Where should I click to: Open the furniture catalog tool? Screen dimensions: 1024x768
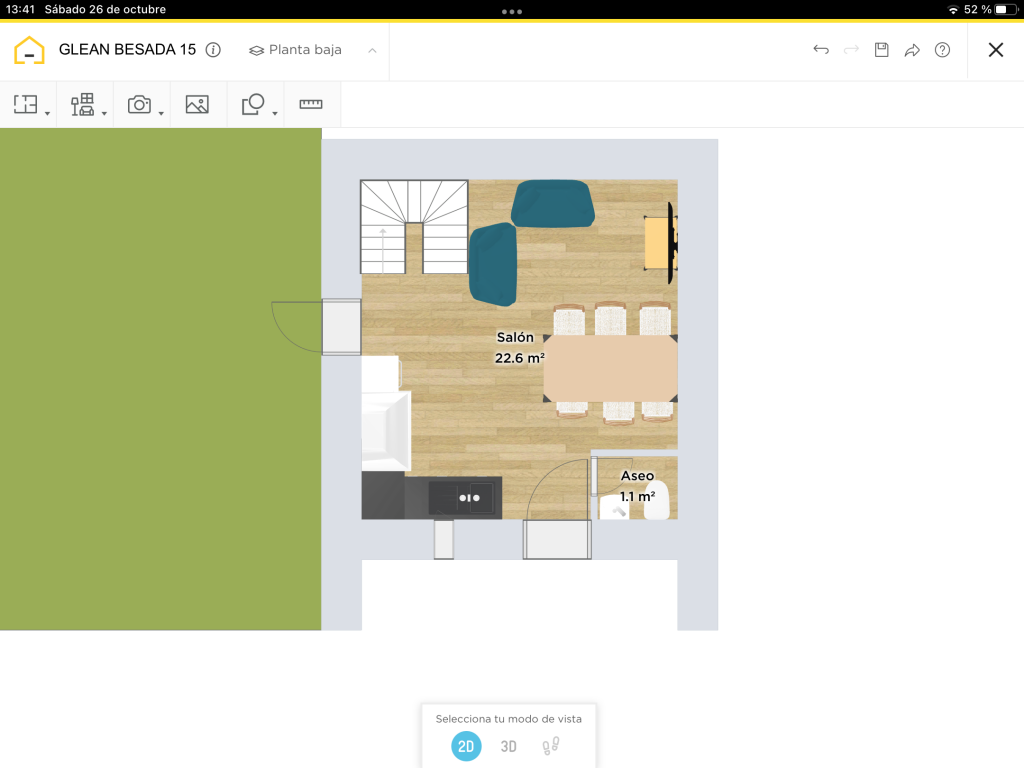[82, 104]
